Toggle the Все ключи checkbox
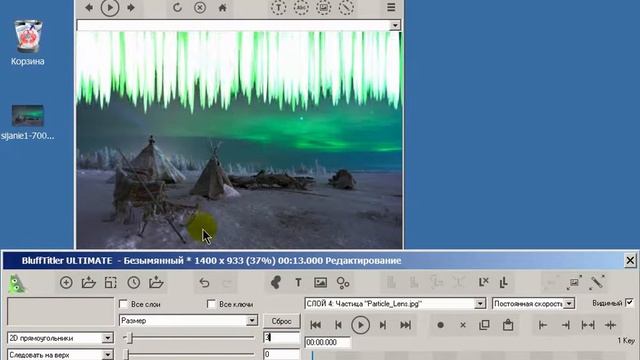640x360 pixels. 211,304
